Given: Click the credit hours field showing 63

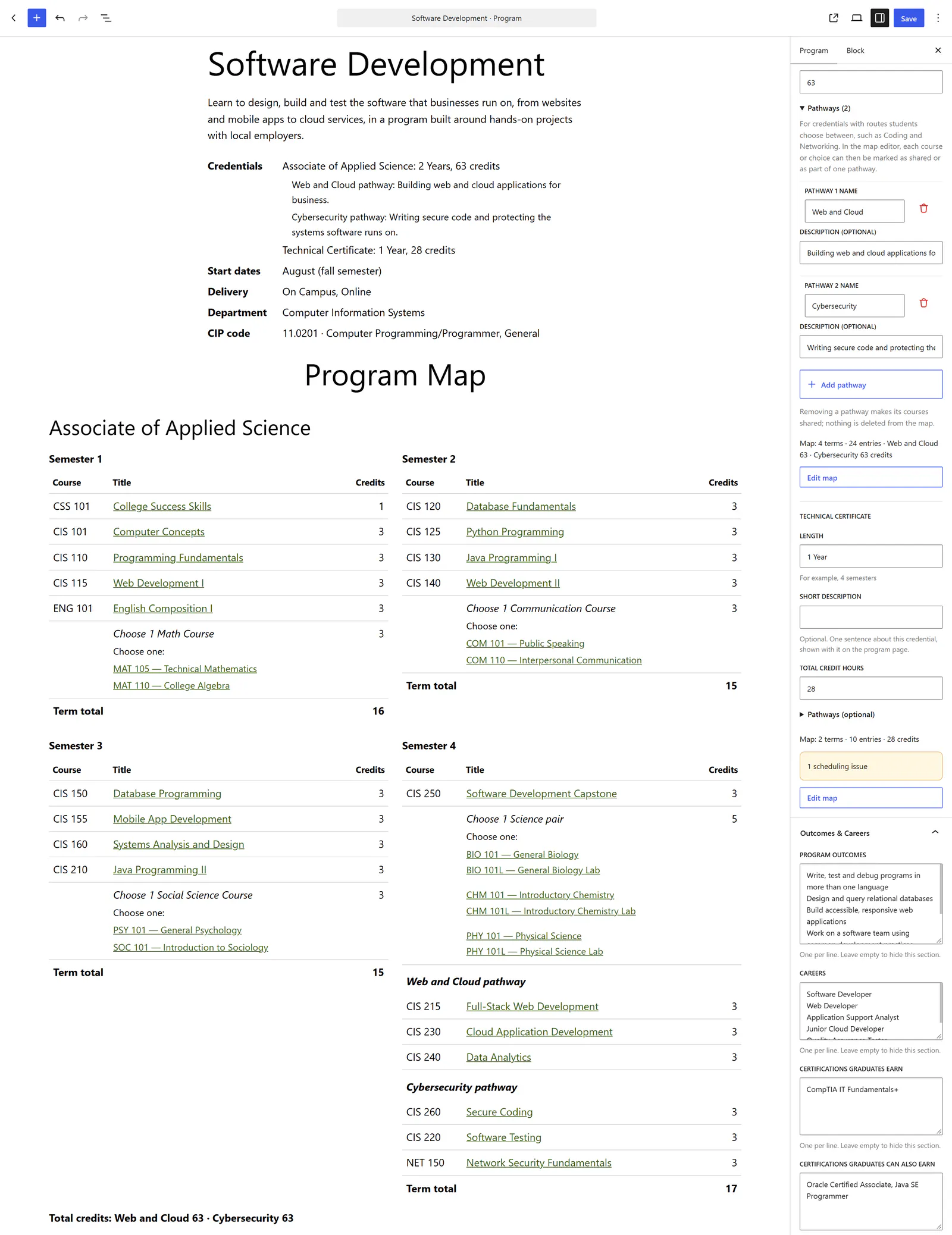Looking at the screenshot, I should point(871,82).
